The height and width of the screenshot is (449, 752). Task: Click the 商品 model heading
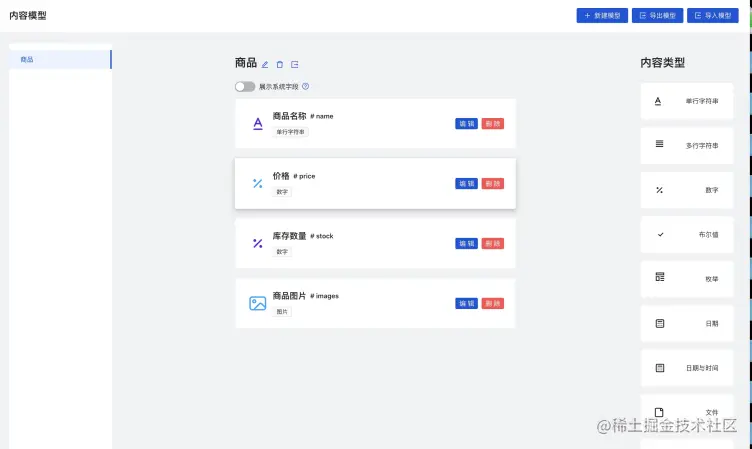click(246, 63)
